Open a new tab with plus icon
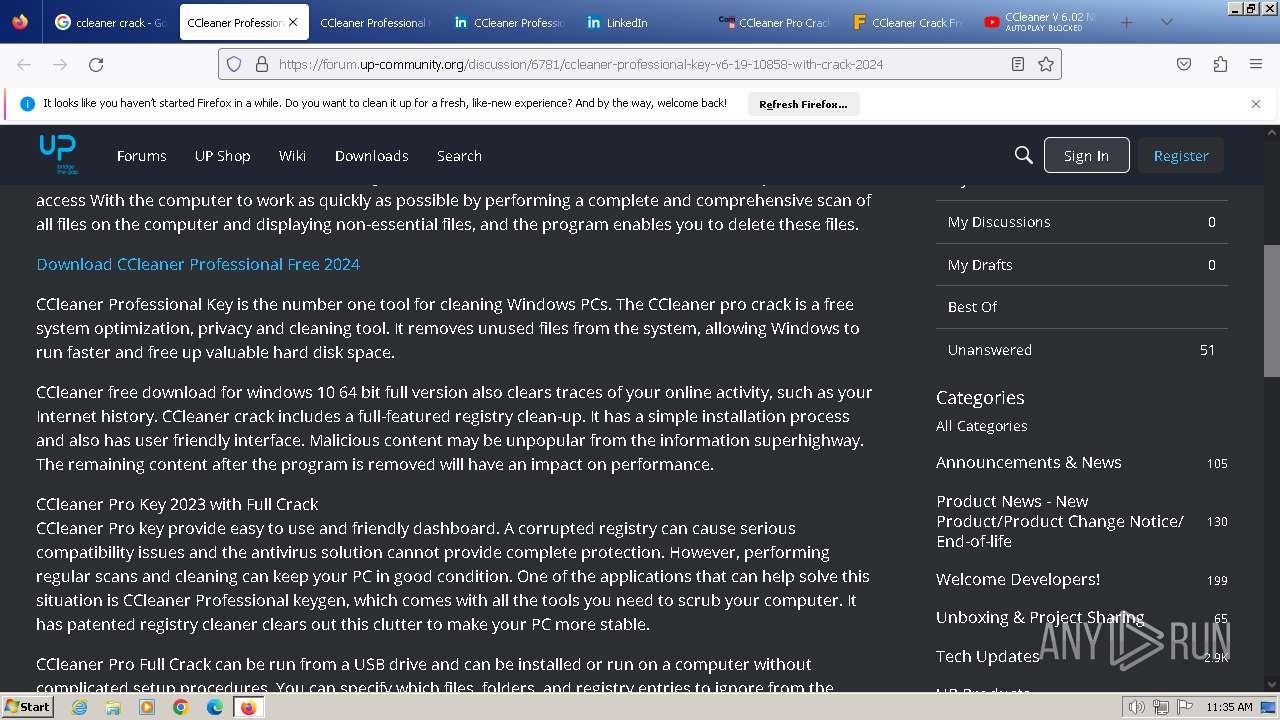Viewport: 1280px width, 720px height. [x=1127, y=22]
